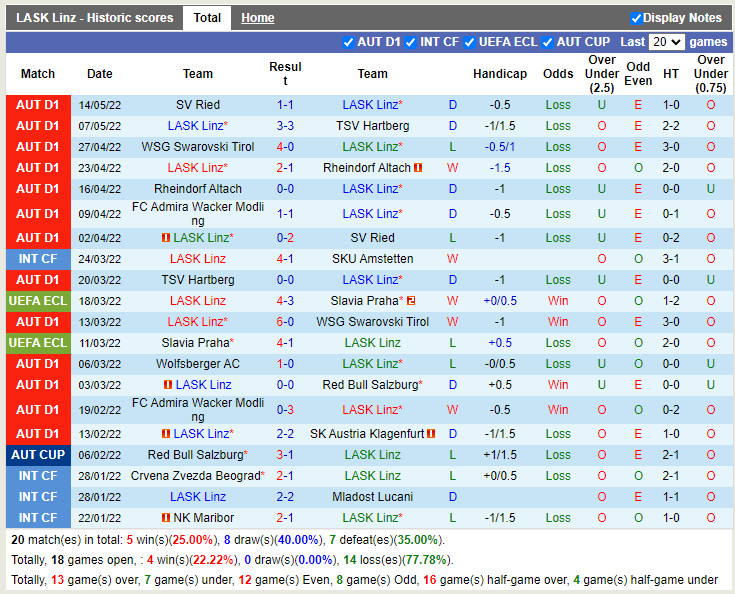Toggle the Display Notes checkbox
The height and width of the screenshot is (594, 735).
click(636, 18)
